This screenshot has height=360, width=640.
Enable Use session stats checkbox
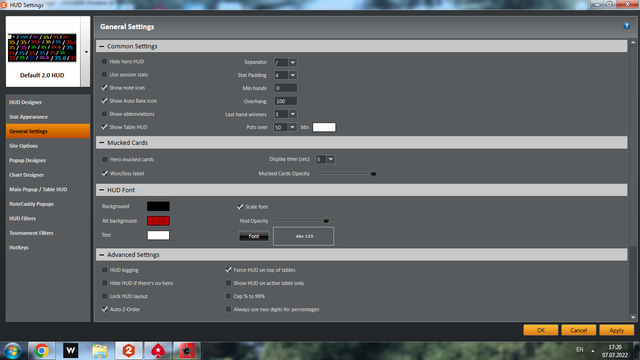click(x=104, y=75)
